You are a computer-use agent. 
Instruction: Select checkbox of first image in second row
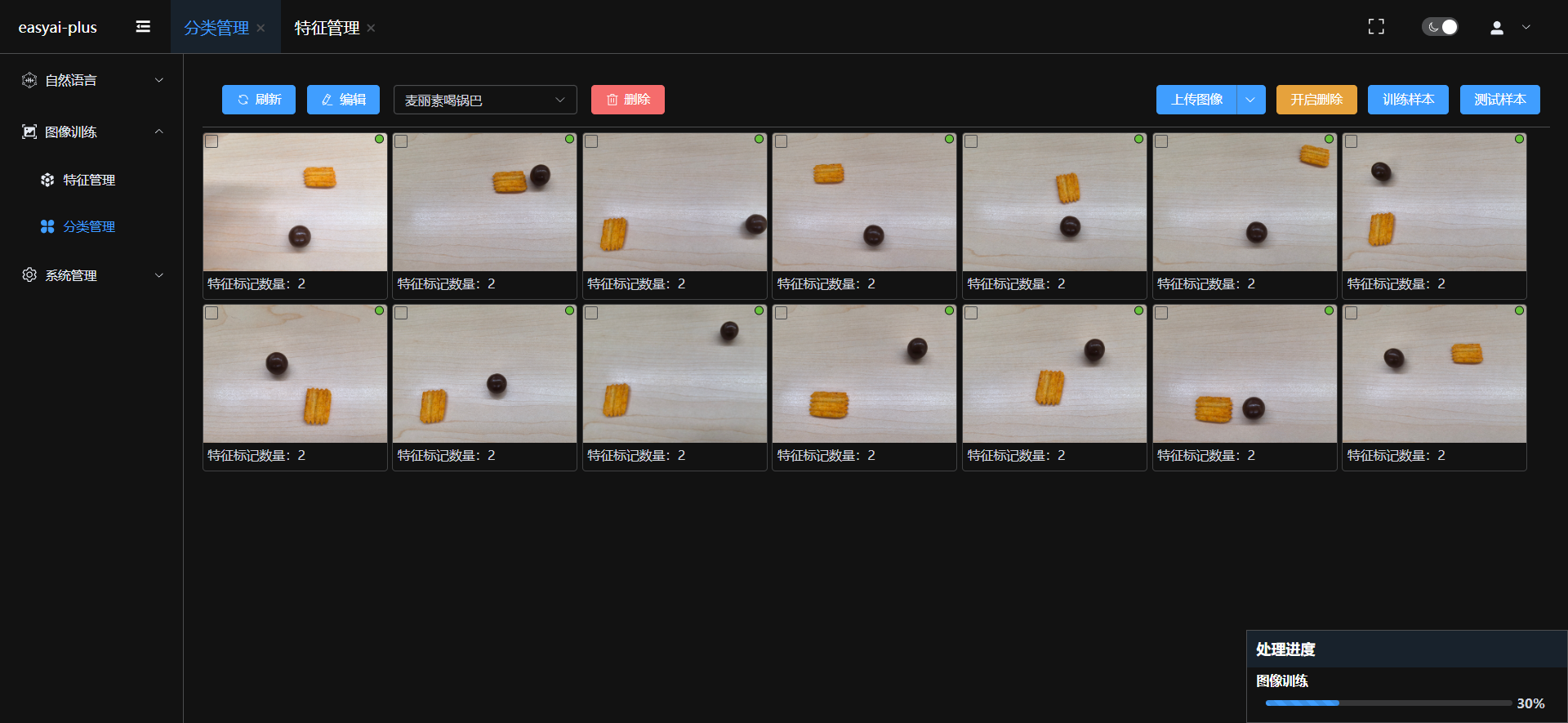212,313
